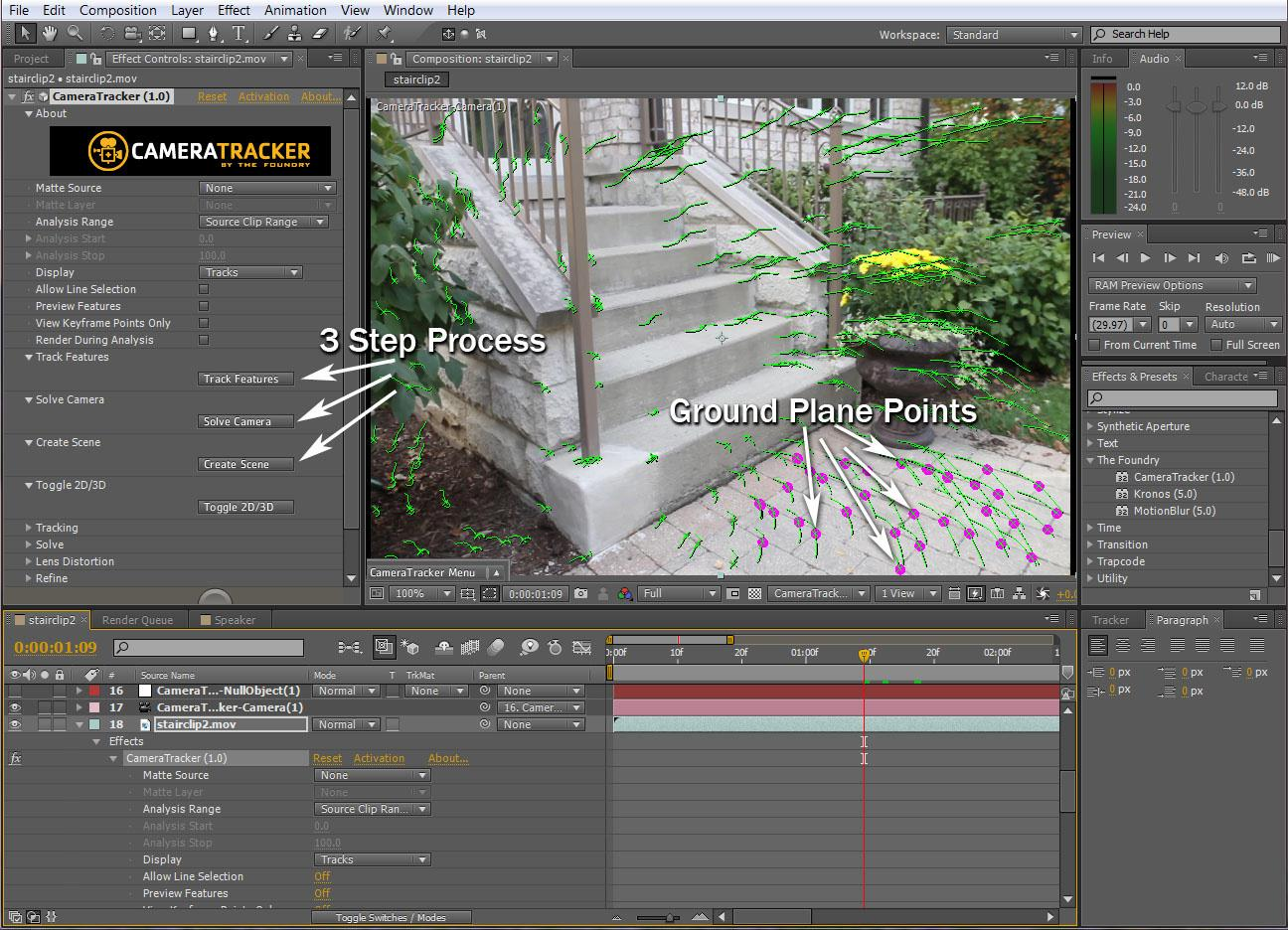This screenshot has height=930, width=1288.
Task: Enable Full Screen checkbox
Action: point(1216,345)
